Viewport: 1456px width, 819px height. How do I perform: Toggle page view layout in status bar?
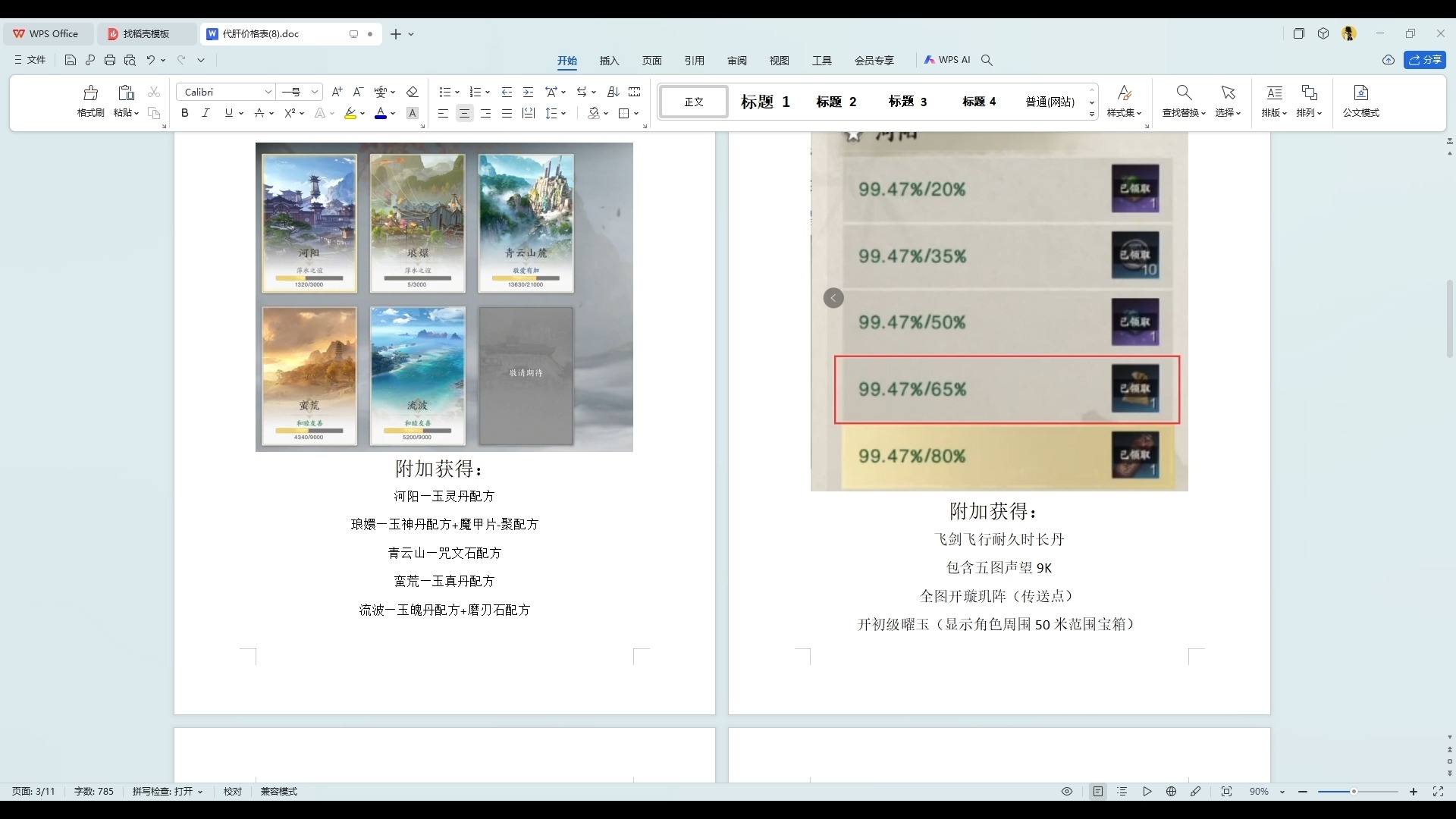coord(1097,792)
